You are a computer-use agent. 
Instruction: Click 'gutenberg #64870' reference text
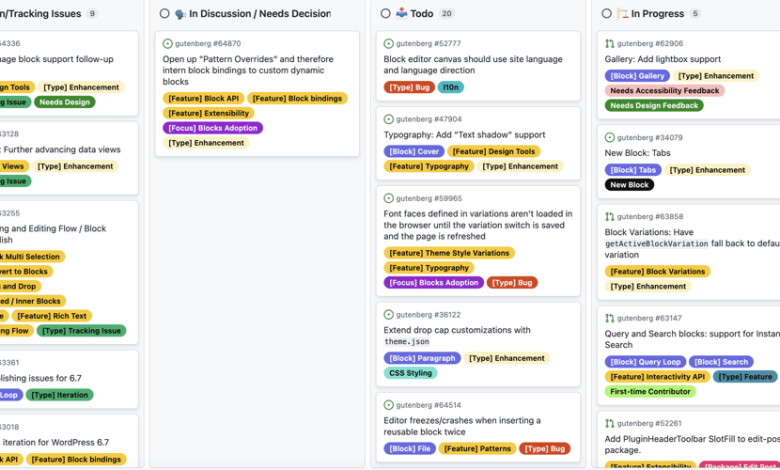(208, 44)
